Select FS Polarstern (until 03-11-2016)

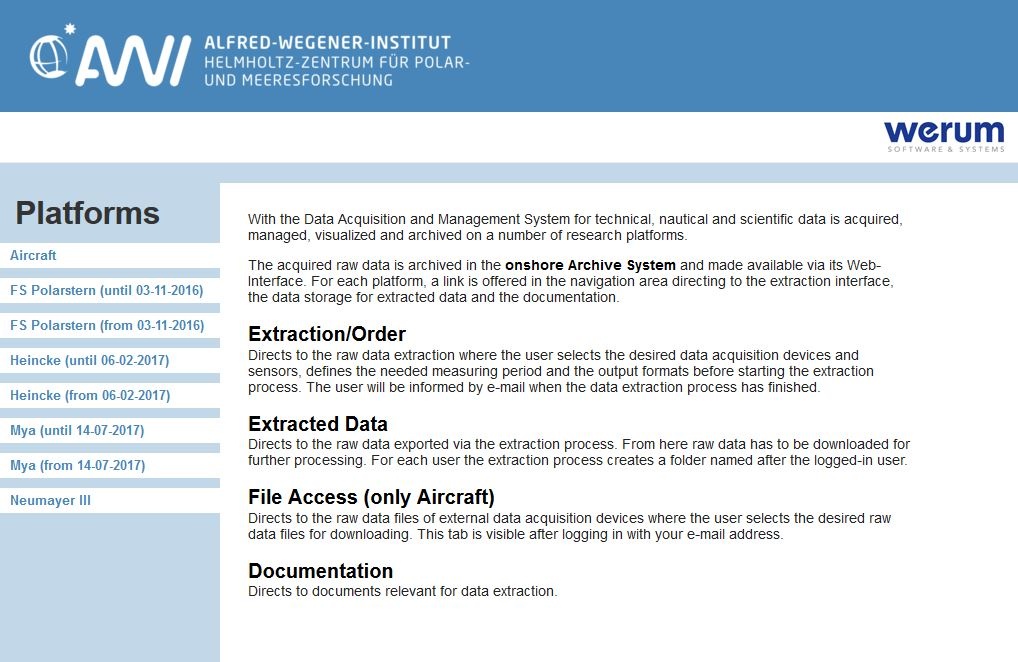[x=106, y=290]
